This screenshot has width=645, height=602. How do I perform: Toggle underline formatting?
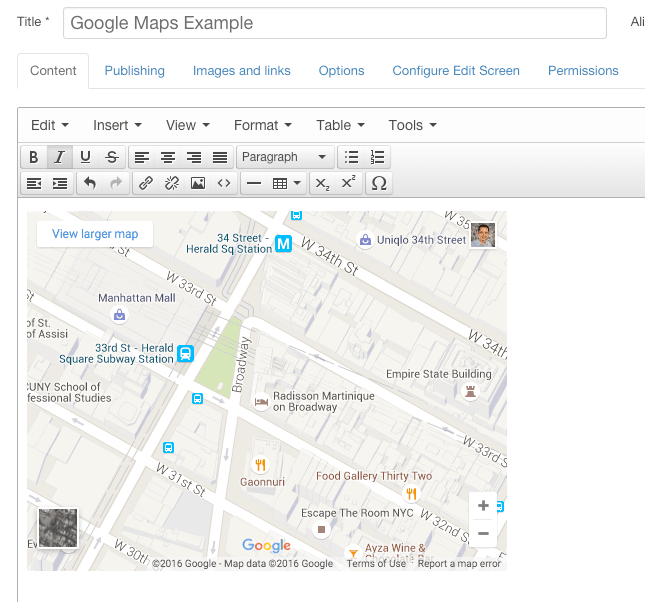(x=86, y=157)
